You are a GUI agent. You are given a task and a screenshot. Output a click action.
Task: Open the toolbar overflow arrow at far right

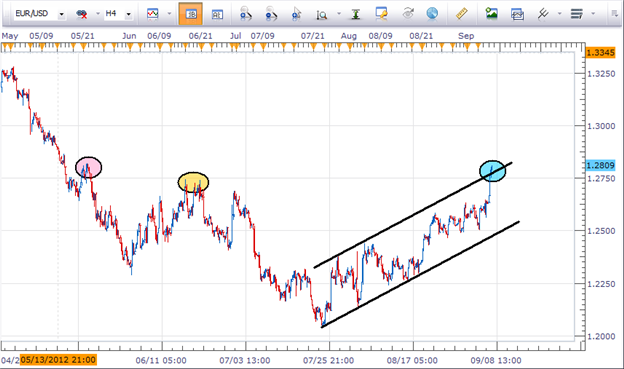pos(614,14)
